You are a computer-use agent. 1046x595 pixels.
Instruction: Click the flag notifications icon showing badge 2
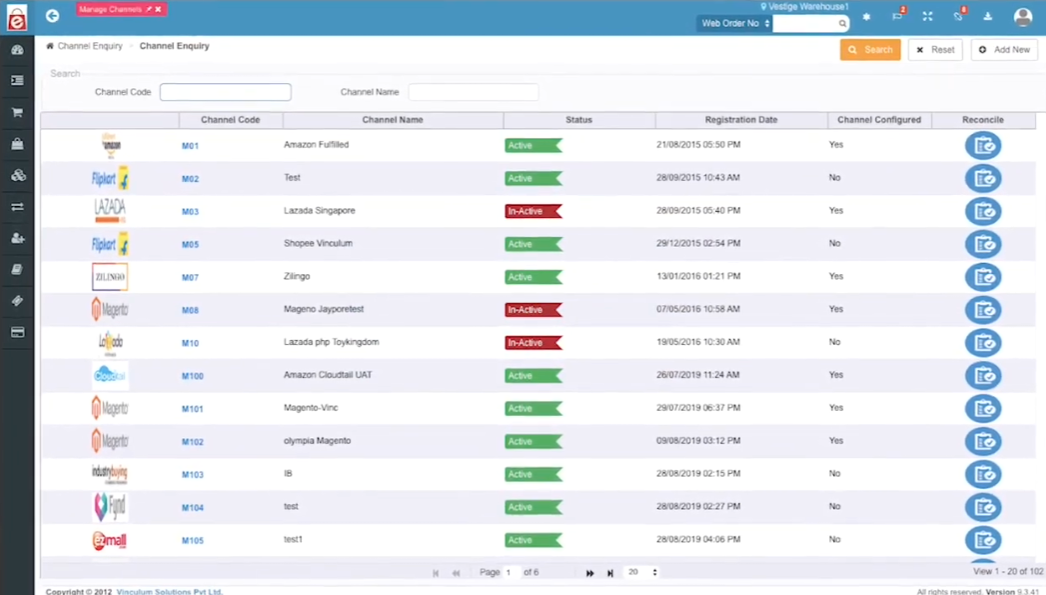click(x=898, y=17)
